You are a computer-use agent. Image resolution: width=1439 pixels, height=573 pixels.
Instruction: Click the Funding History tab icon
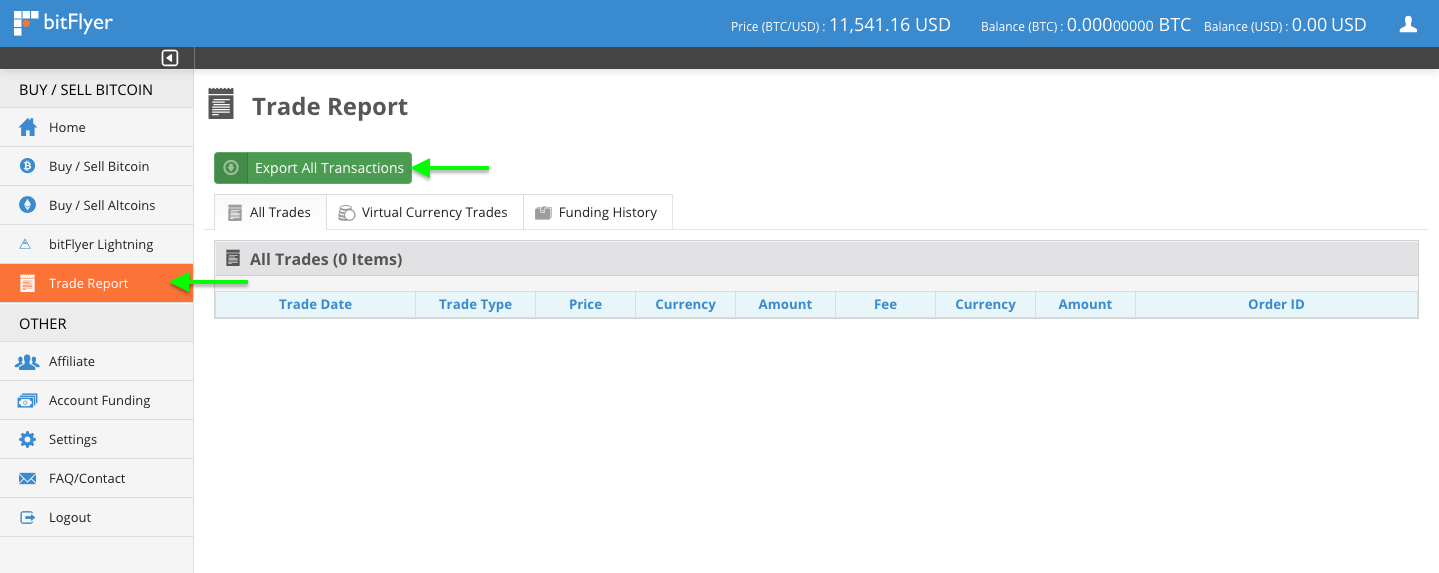pos(543,212)
